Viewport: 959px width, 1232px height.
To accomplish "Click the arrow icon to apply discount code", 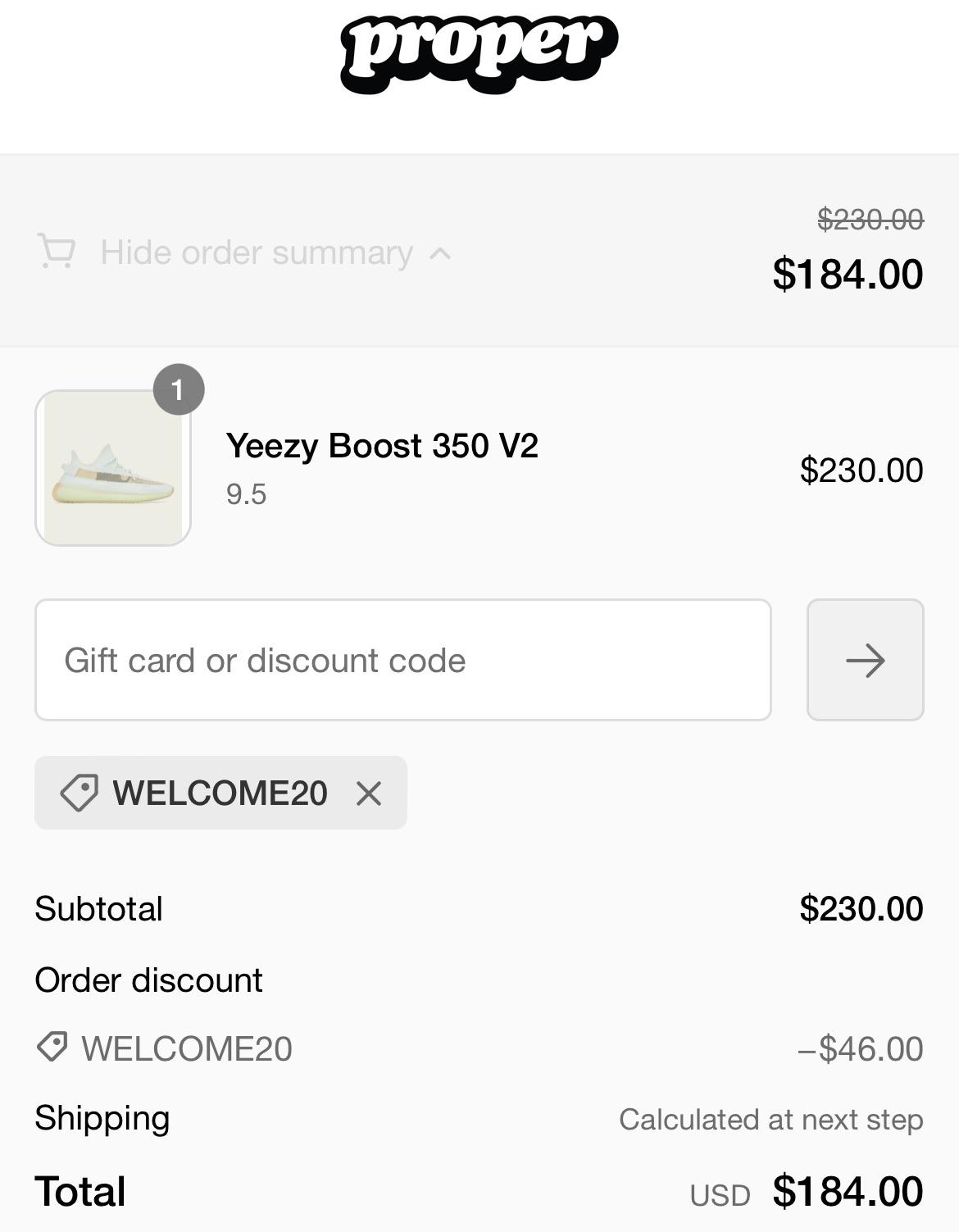I will pyautogui.click(x=865, y=661).
